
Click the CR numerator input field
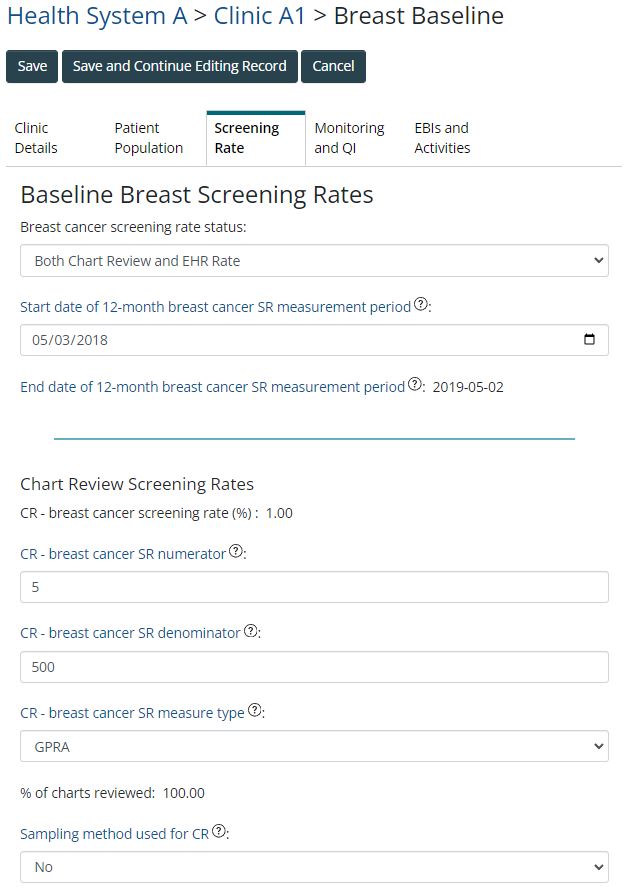click(314, 587)
